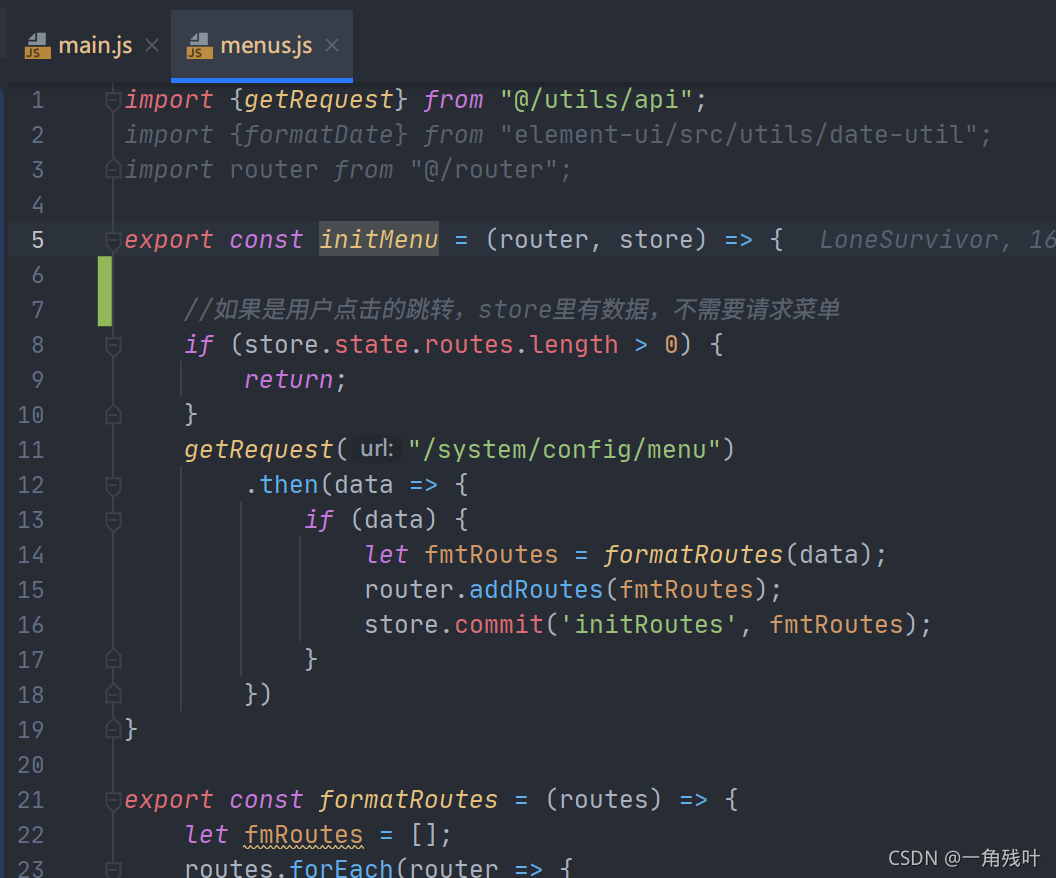Click the highlighted initMenu identifier
Image resolution: width=1056 pixels, height=878 pixels.
point(378,239)
